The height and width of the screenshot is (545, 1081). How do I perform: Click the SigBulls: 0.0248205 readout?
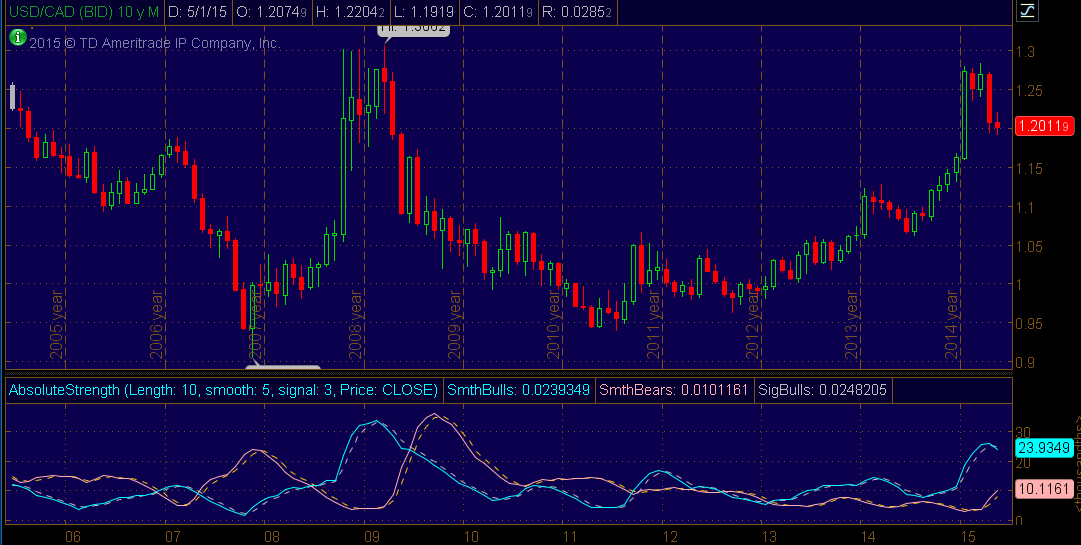pos(822,390)
